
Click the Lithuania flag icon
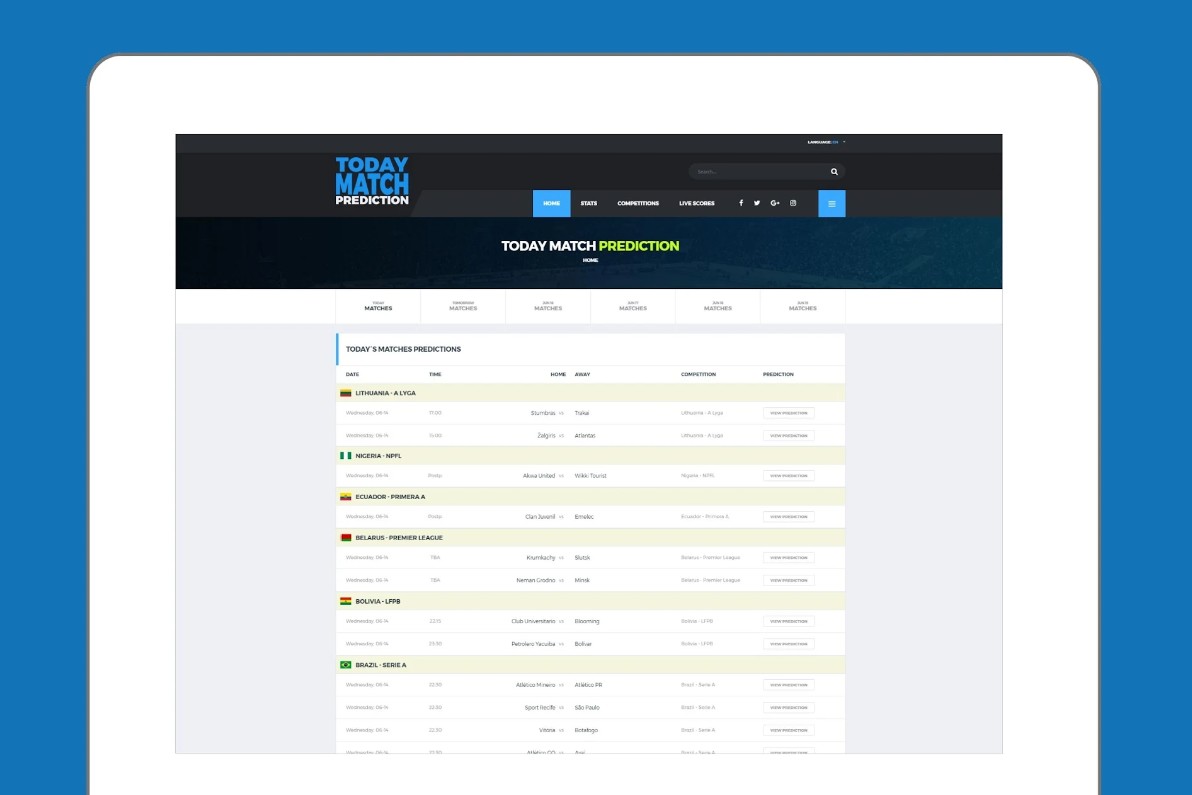[x=345, y=393]
